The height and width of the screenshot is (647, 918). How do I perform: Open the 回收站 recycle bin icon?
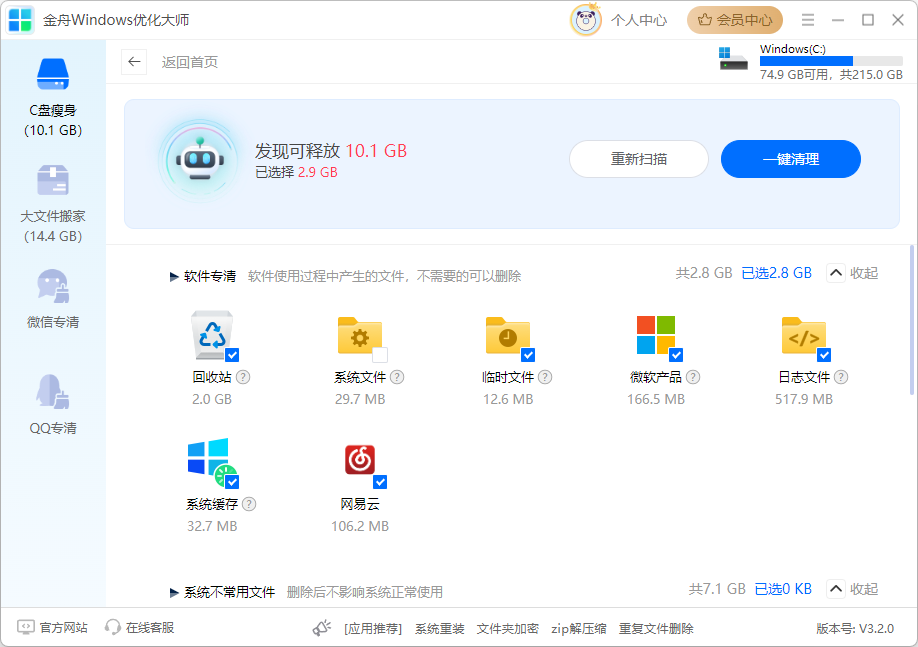[x=211, y=336]
